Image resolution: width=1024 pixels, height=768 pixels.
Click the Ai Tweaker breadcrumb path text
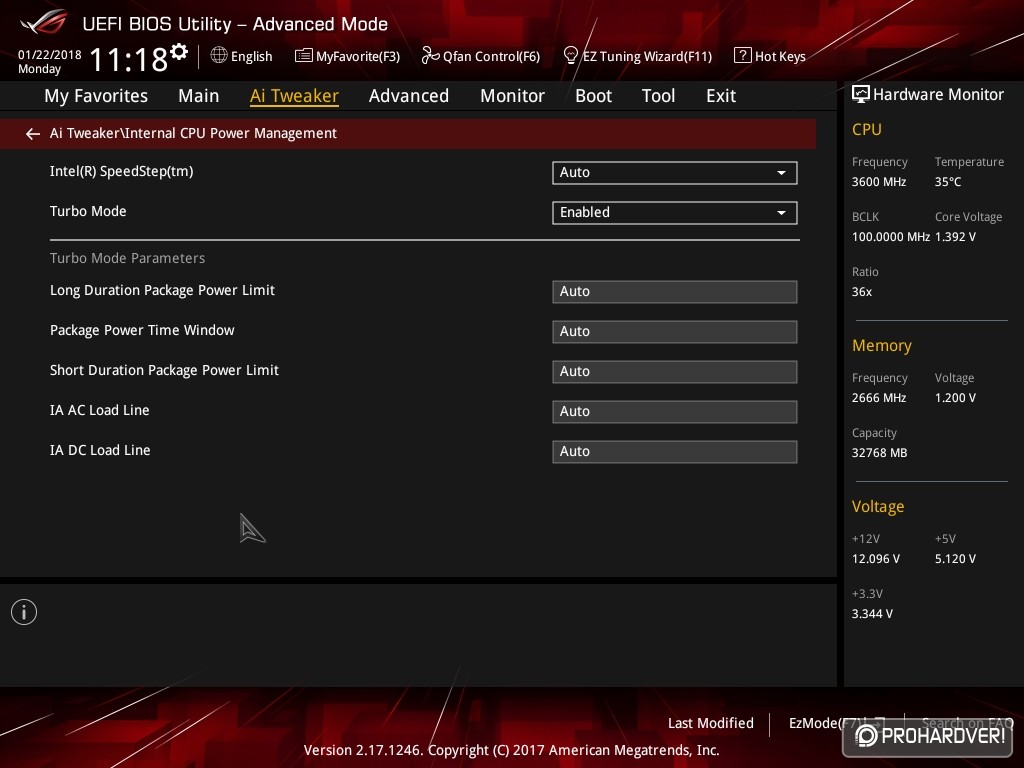(193, 133)
